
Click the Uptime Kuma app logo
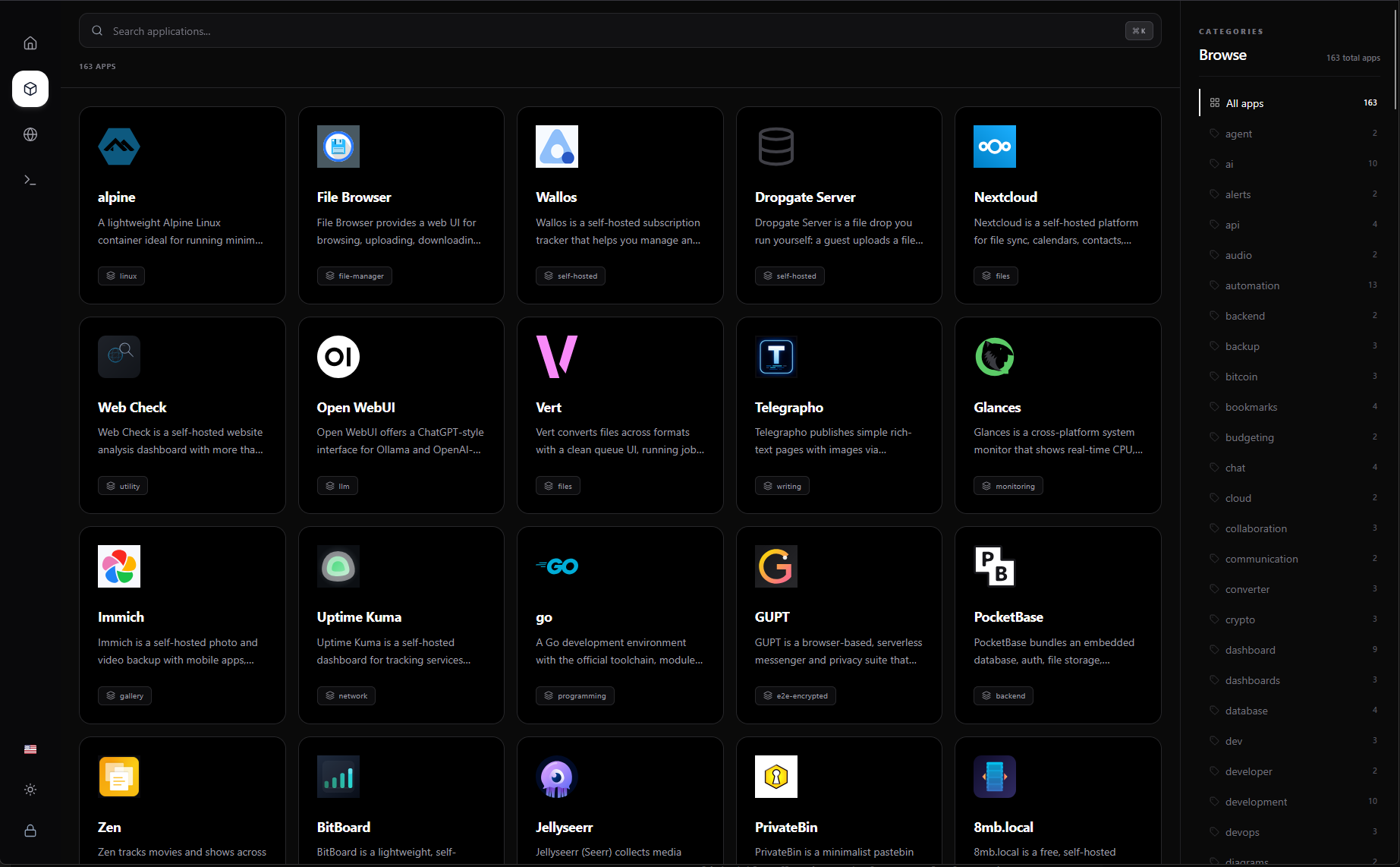tap(338, 566)
